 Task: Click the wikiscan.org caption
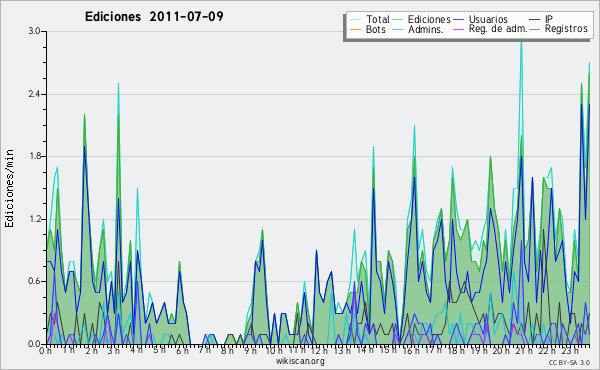[300, 361]
